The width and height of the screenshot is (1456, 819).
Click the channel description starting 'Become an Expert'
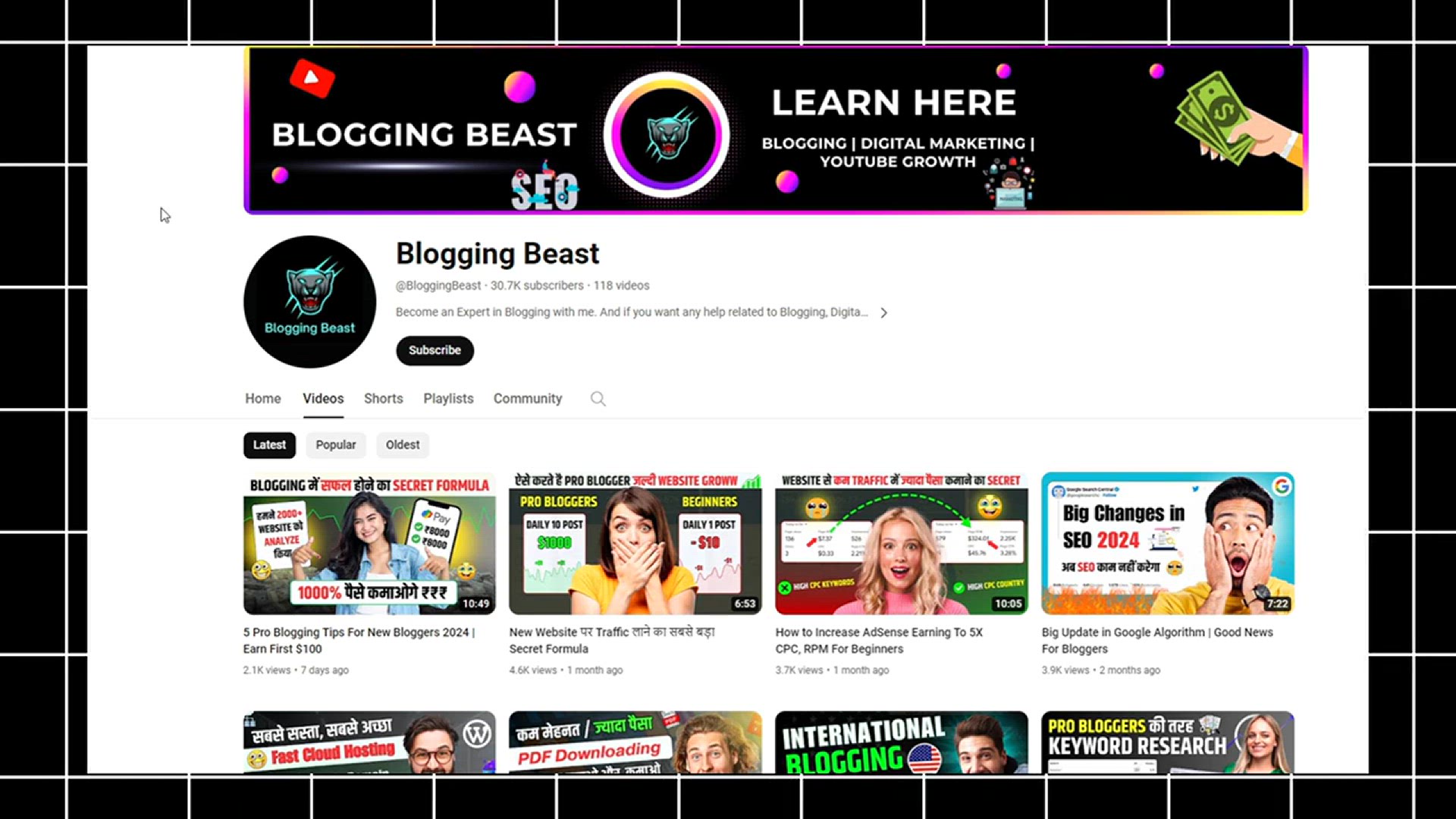632,312
